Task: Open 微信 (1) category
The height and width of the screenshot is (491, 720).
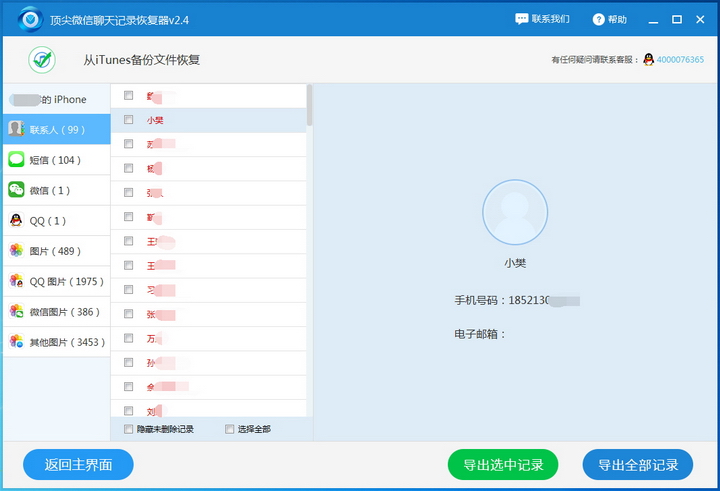Action: click(56, 190)
